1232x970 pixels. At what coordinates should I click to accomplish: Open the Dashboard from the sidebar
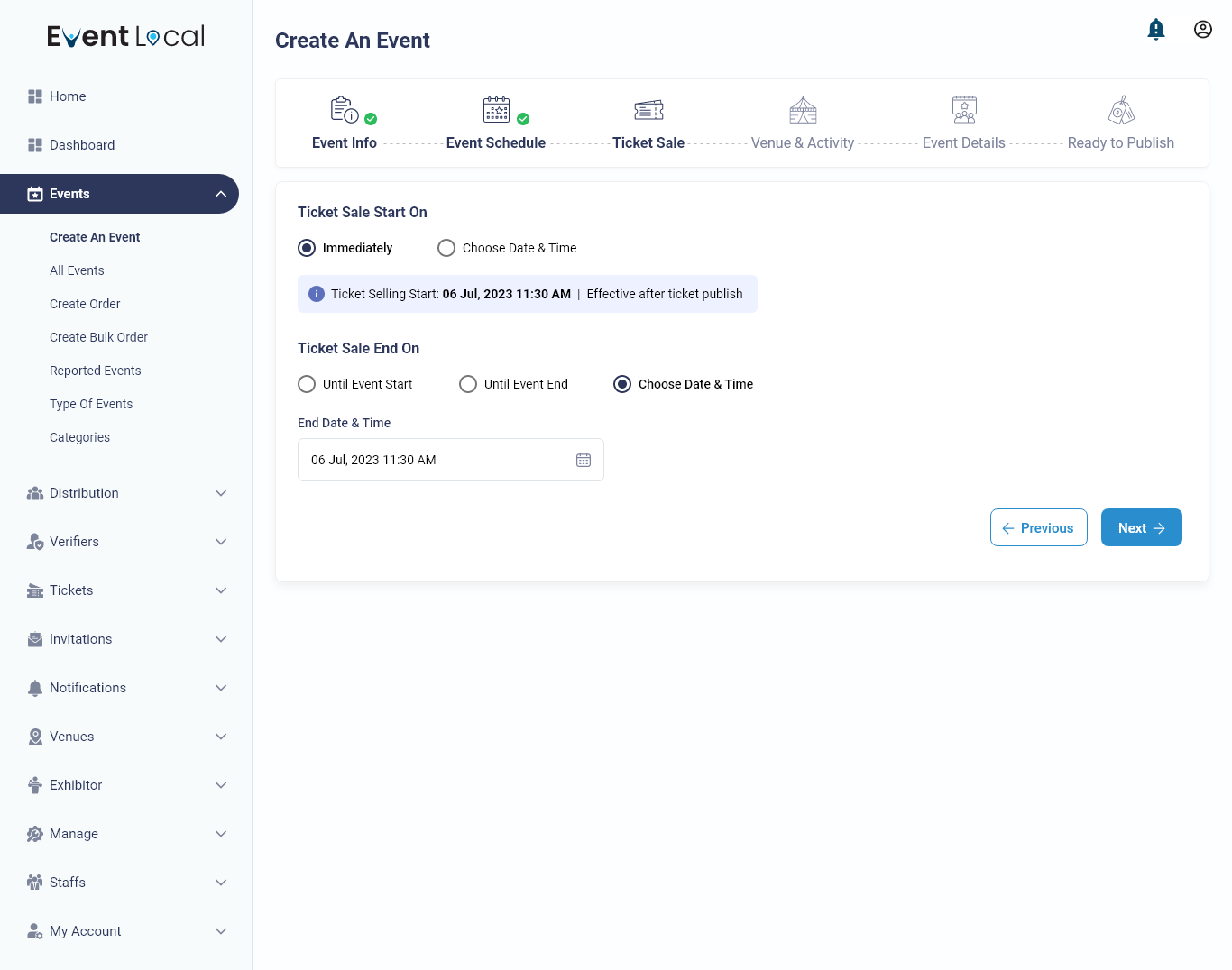[82, 144]
